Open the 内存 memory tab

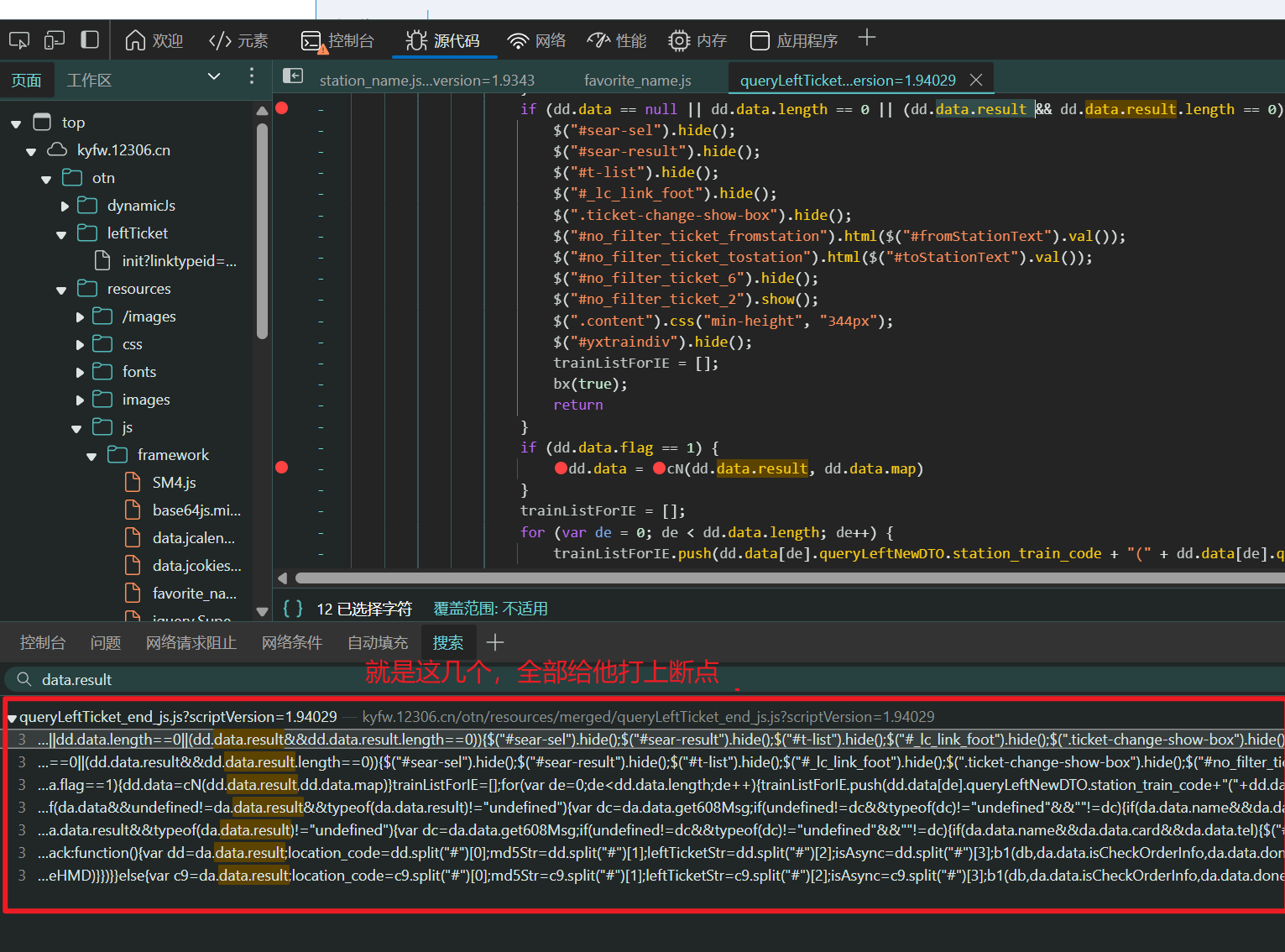(x=697, y=40)
